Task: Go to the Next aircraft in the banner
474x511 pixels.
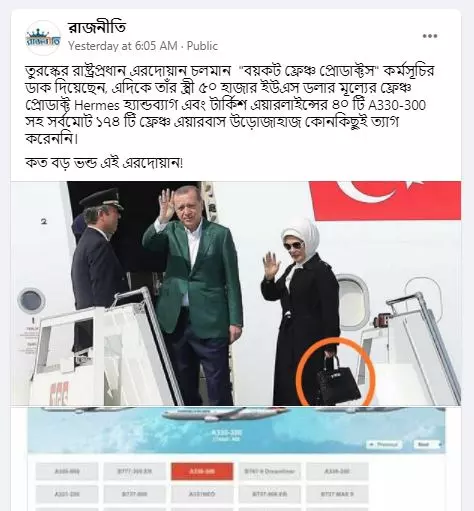Action: tap(427, 444)
